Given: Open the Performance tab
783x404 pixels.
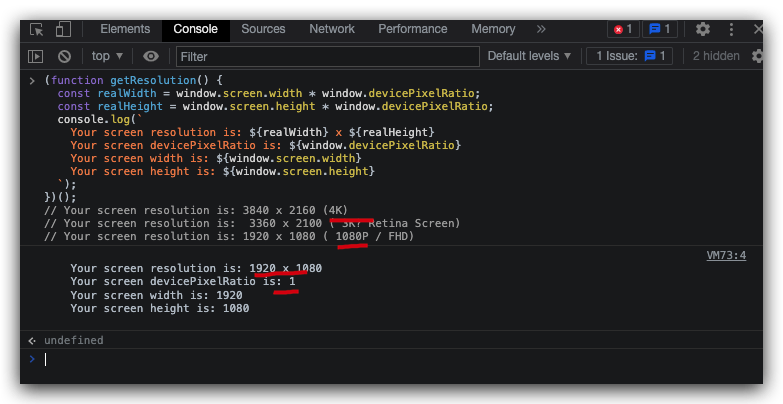Looking at the screenshot, I should (x=413, y=30).
